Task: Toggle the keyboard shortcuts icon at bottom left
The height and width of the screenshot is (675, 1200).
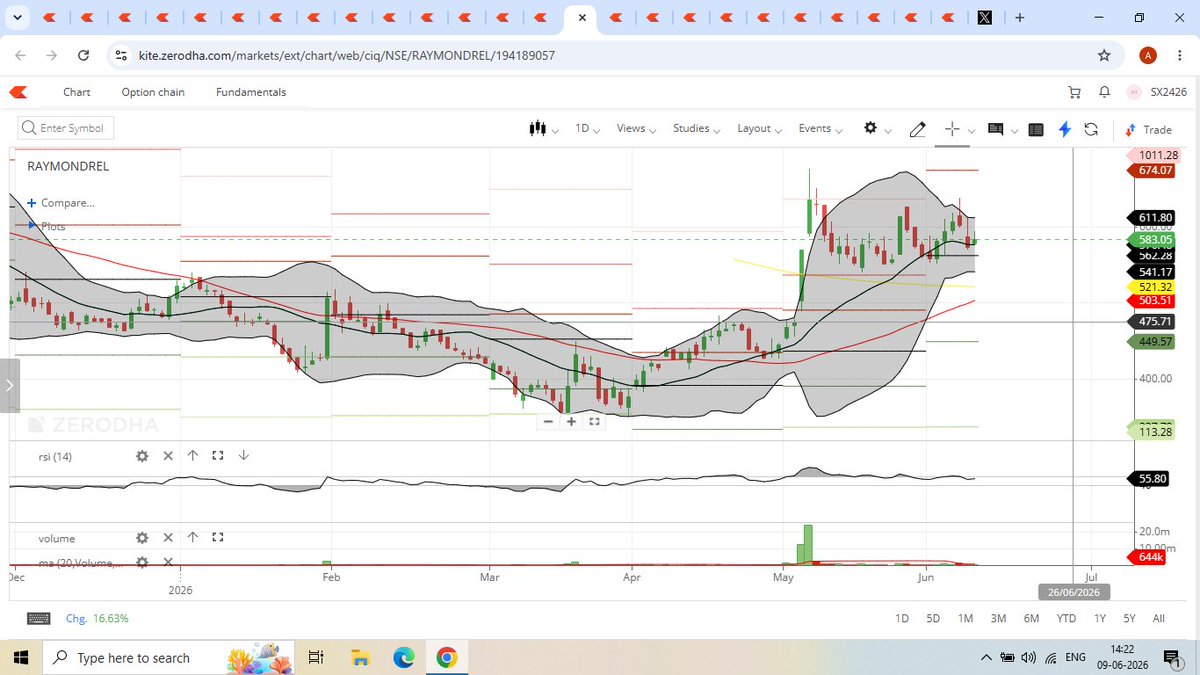Action: (39, 618)
